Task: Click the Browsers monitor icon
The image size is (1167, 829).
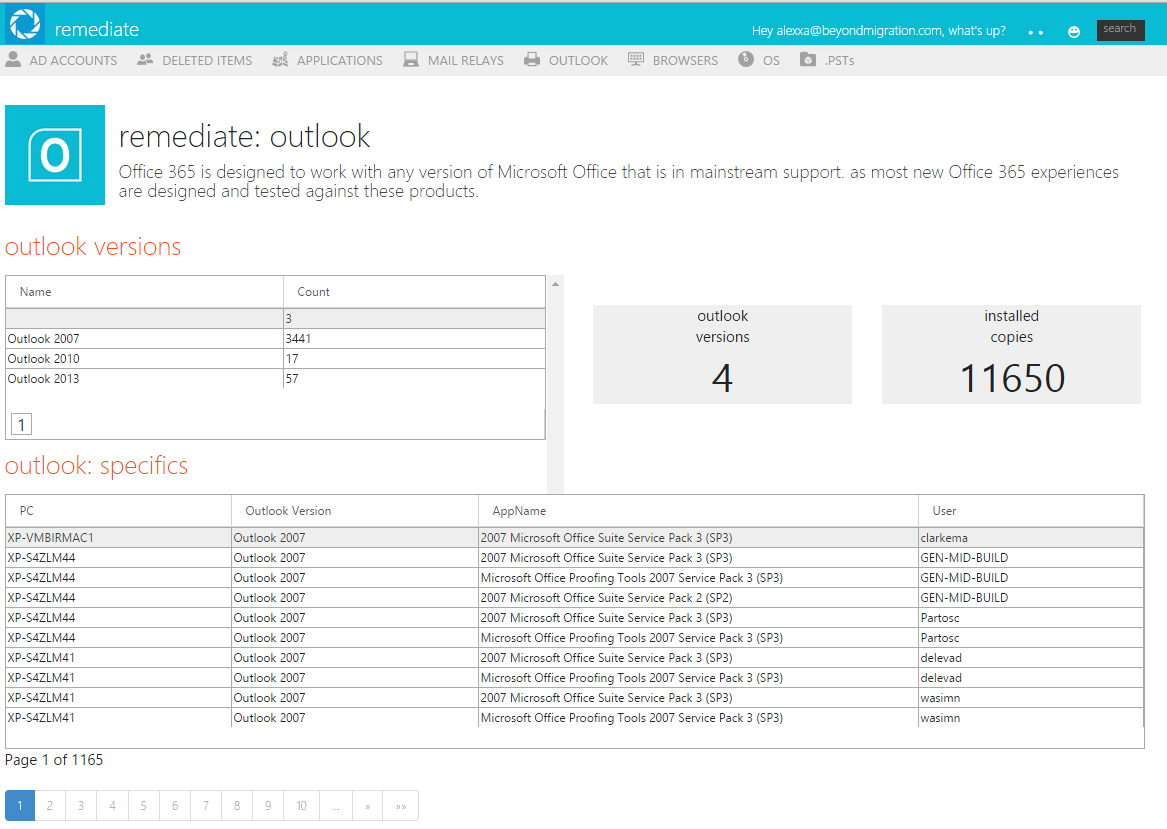Action: [x=636, y=60]
